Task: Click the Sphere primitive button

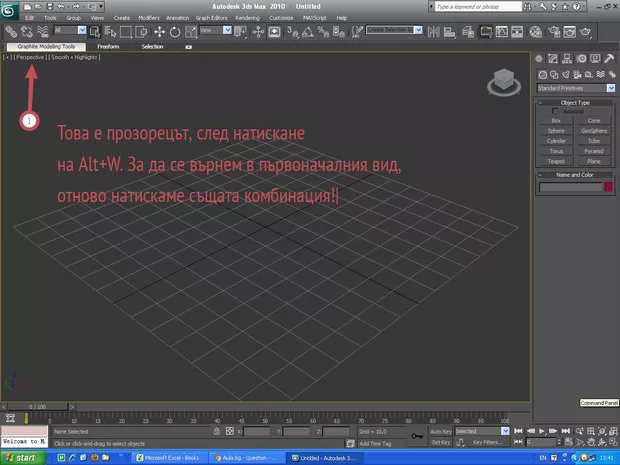Action: click(556, 130)
